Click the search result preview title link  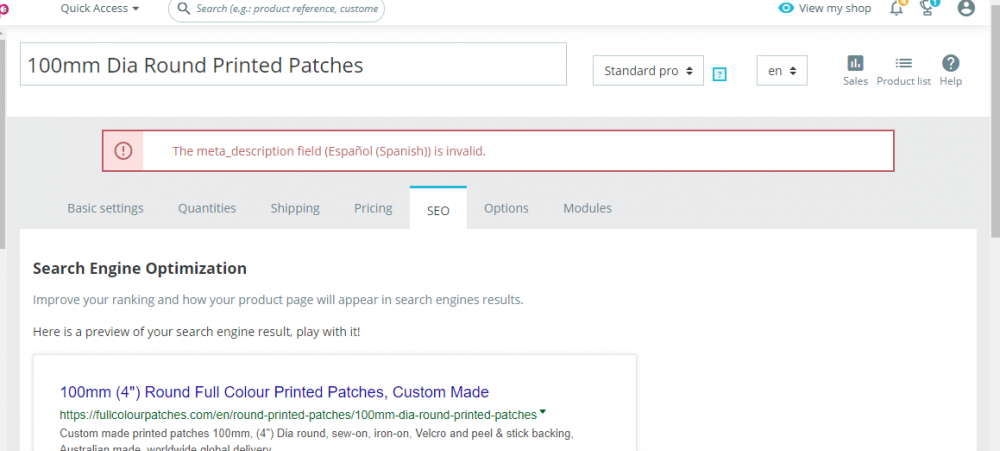(x=274, y=392)
